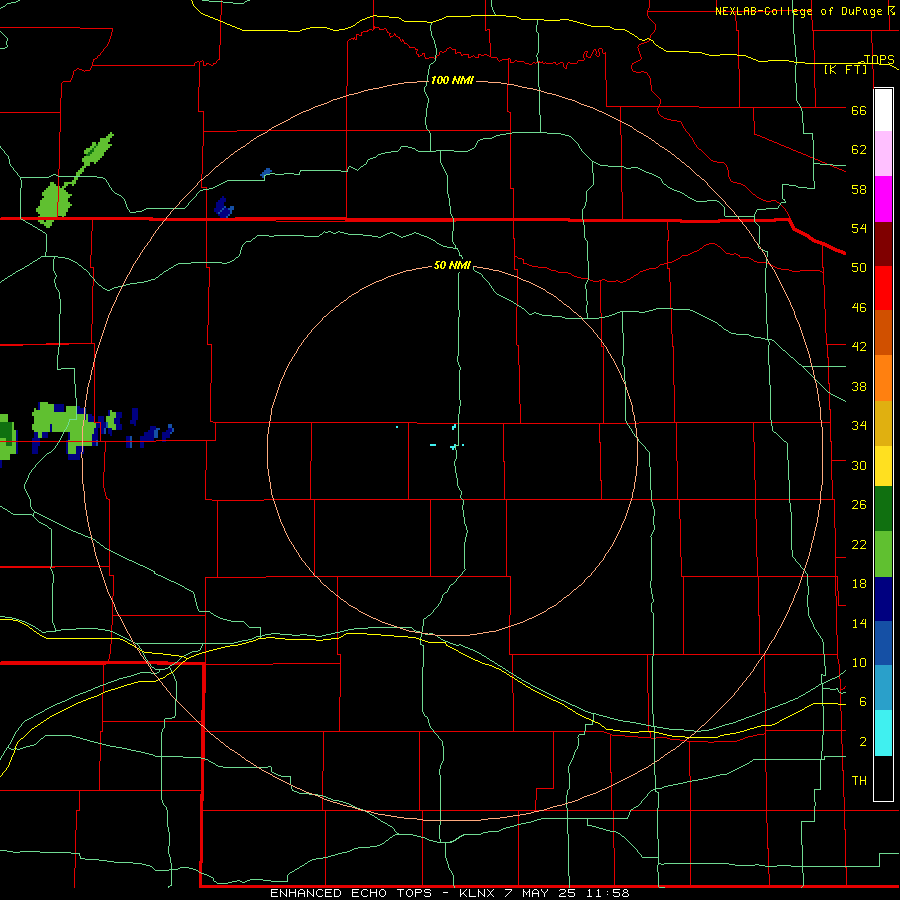This screenshot has width=900, height=900.
Task: Click the white swatch in the tops legend
Action: tap(883, 110)
